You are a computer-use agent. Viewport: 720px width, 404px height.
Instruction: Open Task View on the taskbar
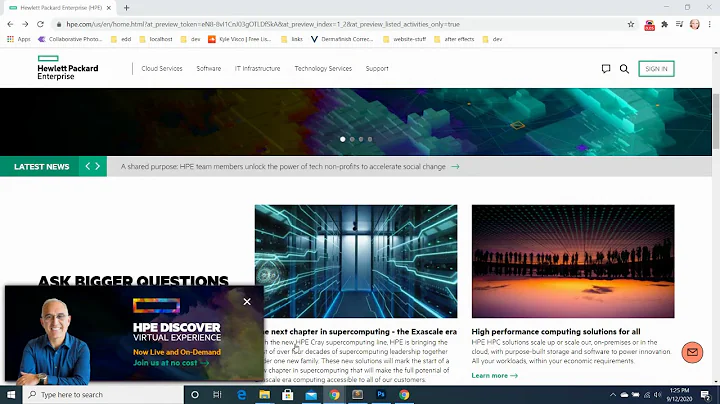pos(218,395)
